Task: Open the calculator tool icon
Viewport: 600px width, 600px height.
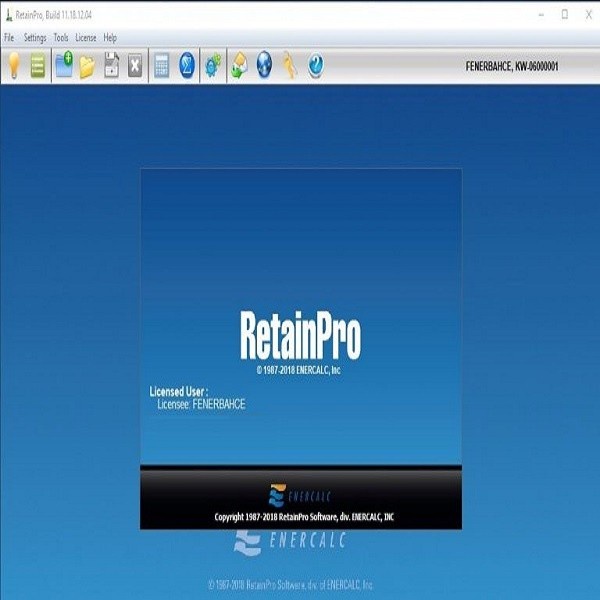Action: (x=162, y=66)
